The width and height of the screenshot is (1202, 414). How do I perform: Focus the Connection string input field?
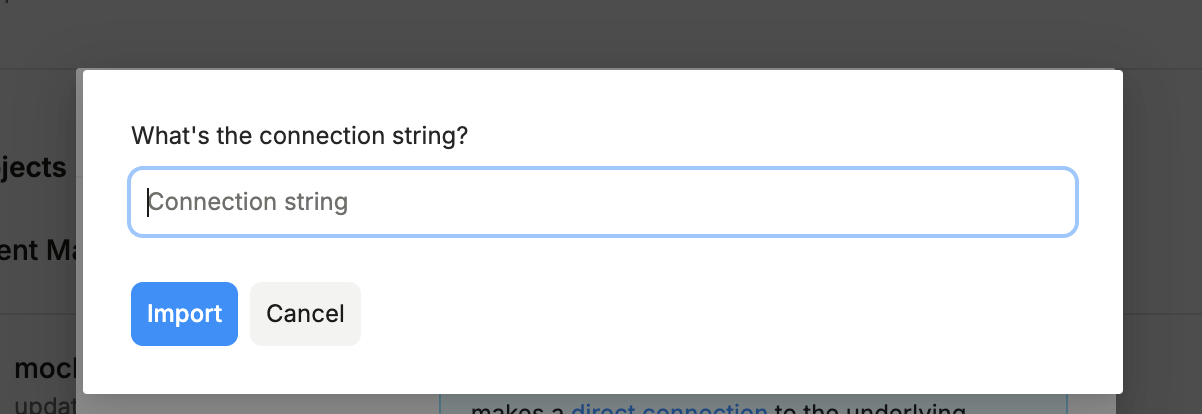point(602,202)
